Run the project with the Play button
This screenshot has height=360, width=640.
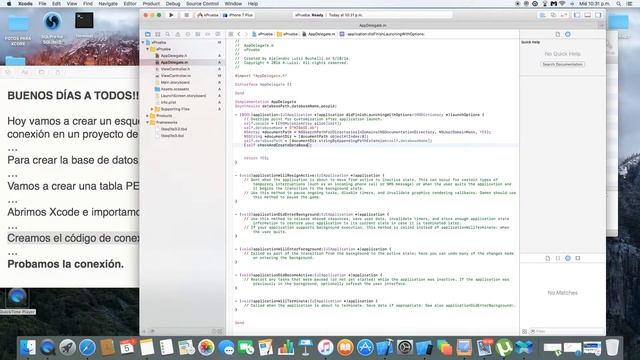click(171, 15)
